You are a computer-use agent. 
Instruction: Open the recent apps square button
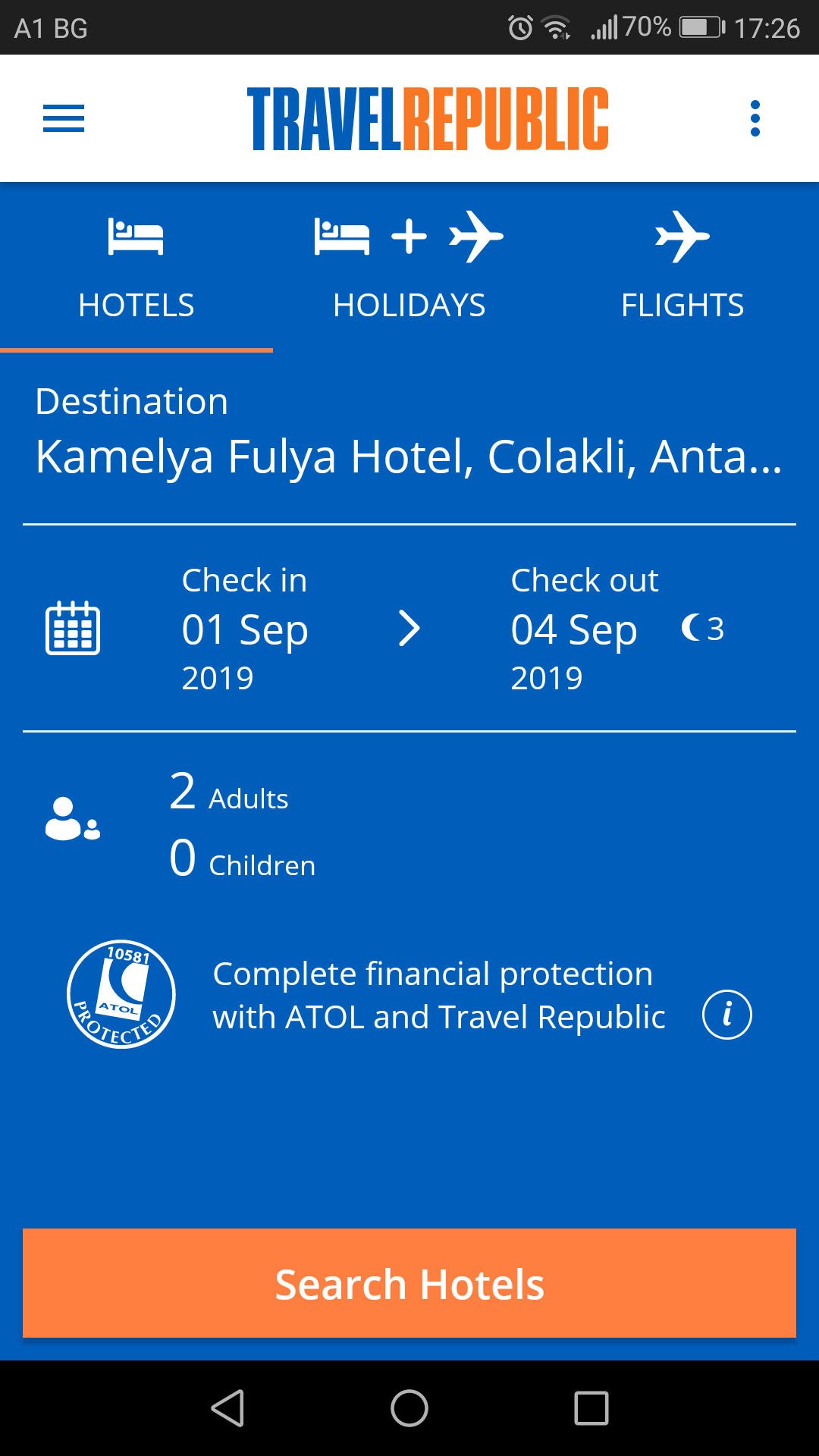(591, 1408)
